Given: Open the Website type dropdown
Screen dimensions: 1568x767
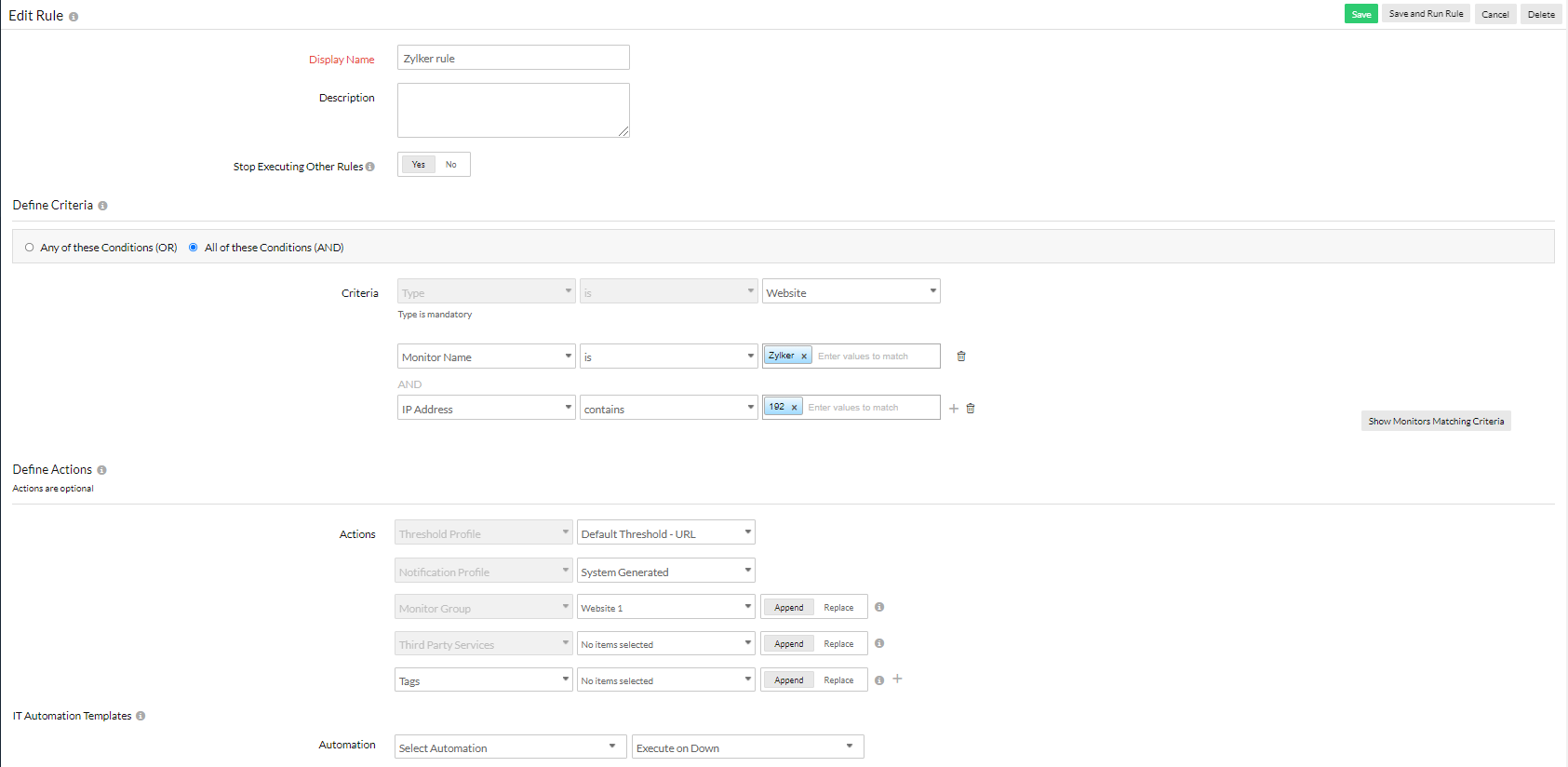Looking at the screenshot, I should point(851,292).
